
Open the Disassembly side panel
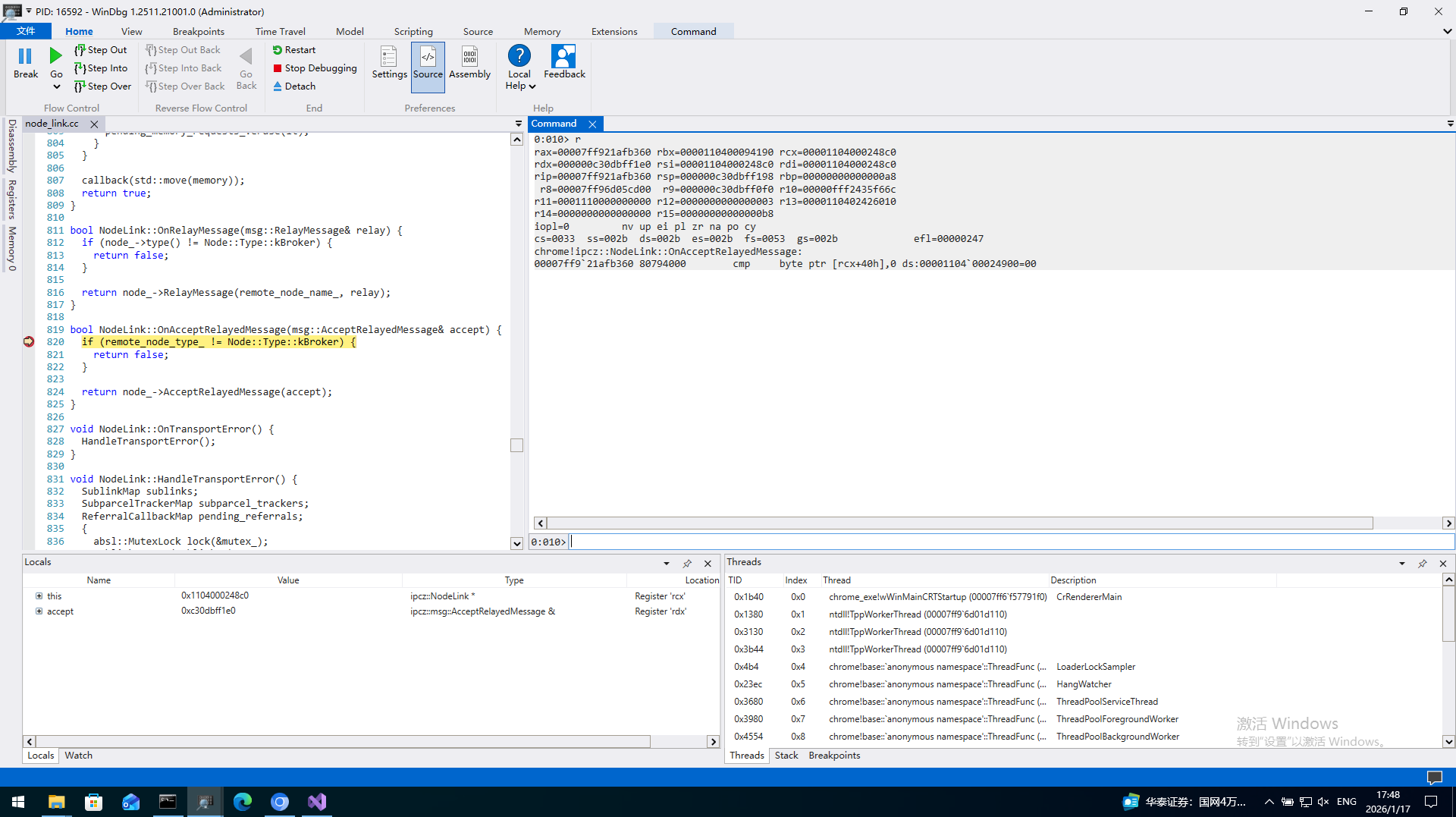coord(11,146)
